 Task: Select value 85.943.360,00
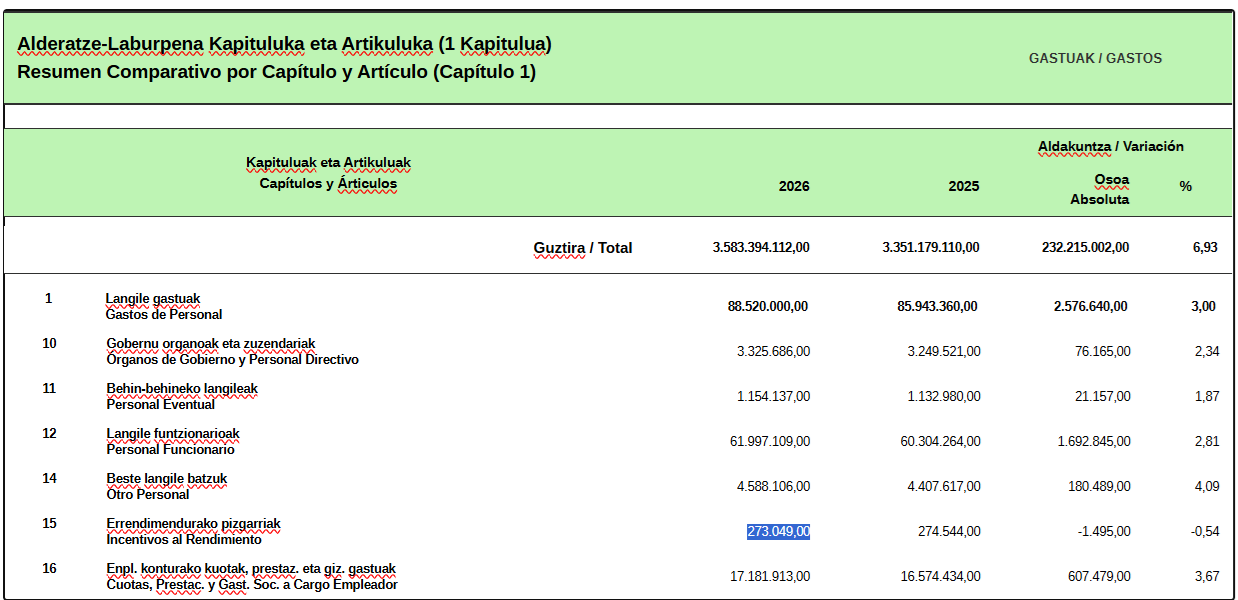coord(937,307)
